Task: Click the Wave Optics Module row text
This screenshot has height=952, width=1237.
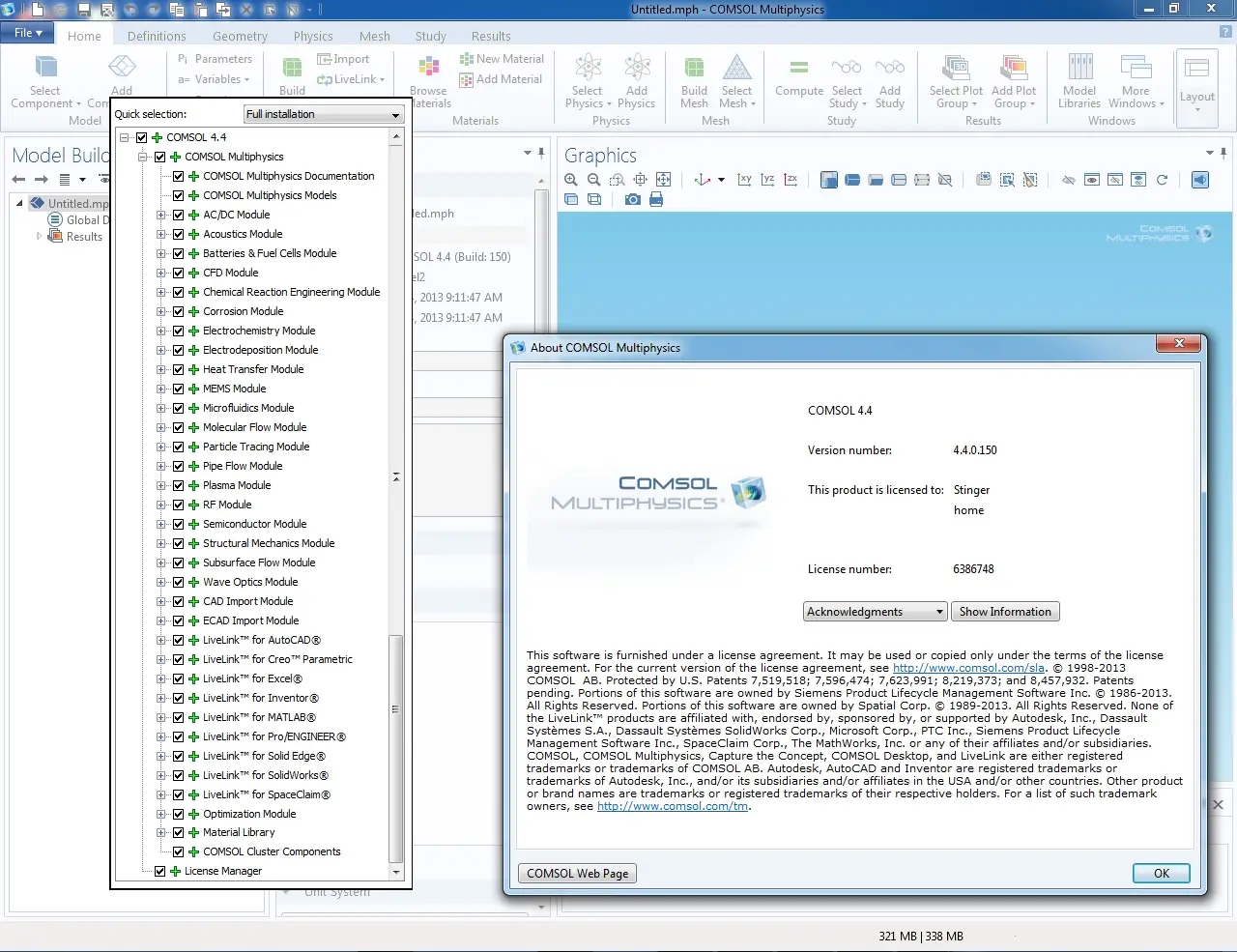Action: (250, 582)
